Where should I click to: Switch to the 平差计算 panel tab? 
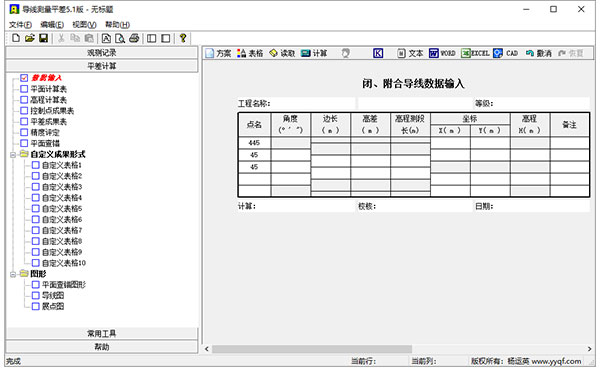[x=102, y=66]
